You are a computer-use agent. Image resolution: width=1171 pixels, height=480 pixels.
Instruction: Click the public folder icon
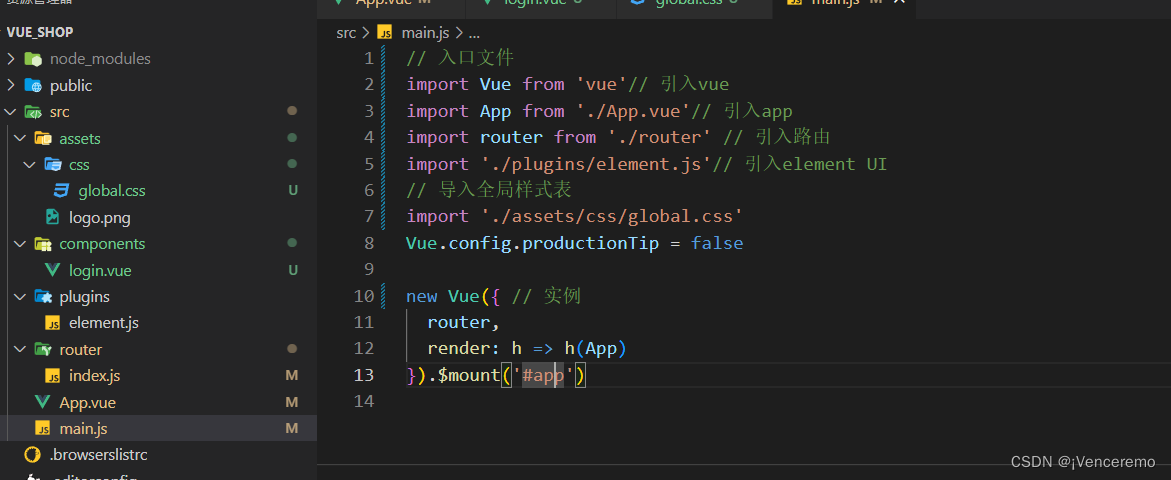tap(33, 86)
